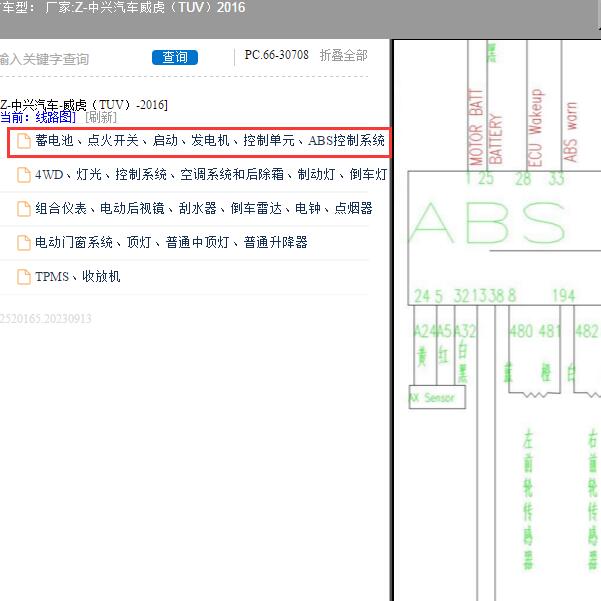The height and width of the screenshot is (601, 601).
Task: Click pin number 33 atop ABS box
Action: click(556, 179)
